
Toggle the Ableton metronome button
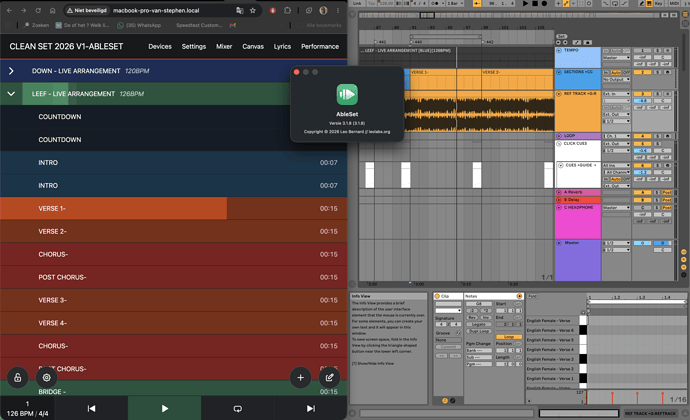coord(435,4)
